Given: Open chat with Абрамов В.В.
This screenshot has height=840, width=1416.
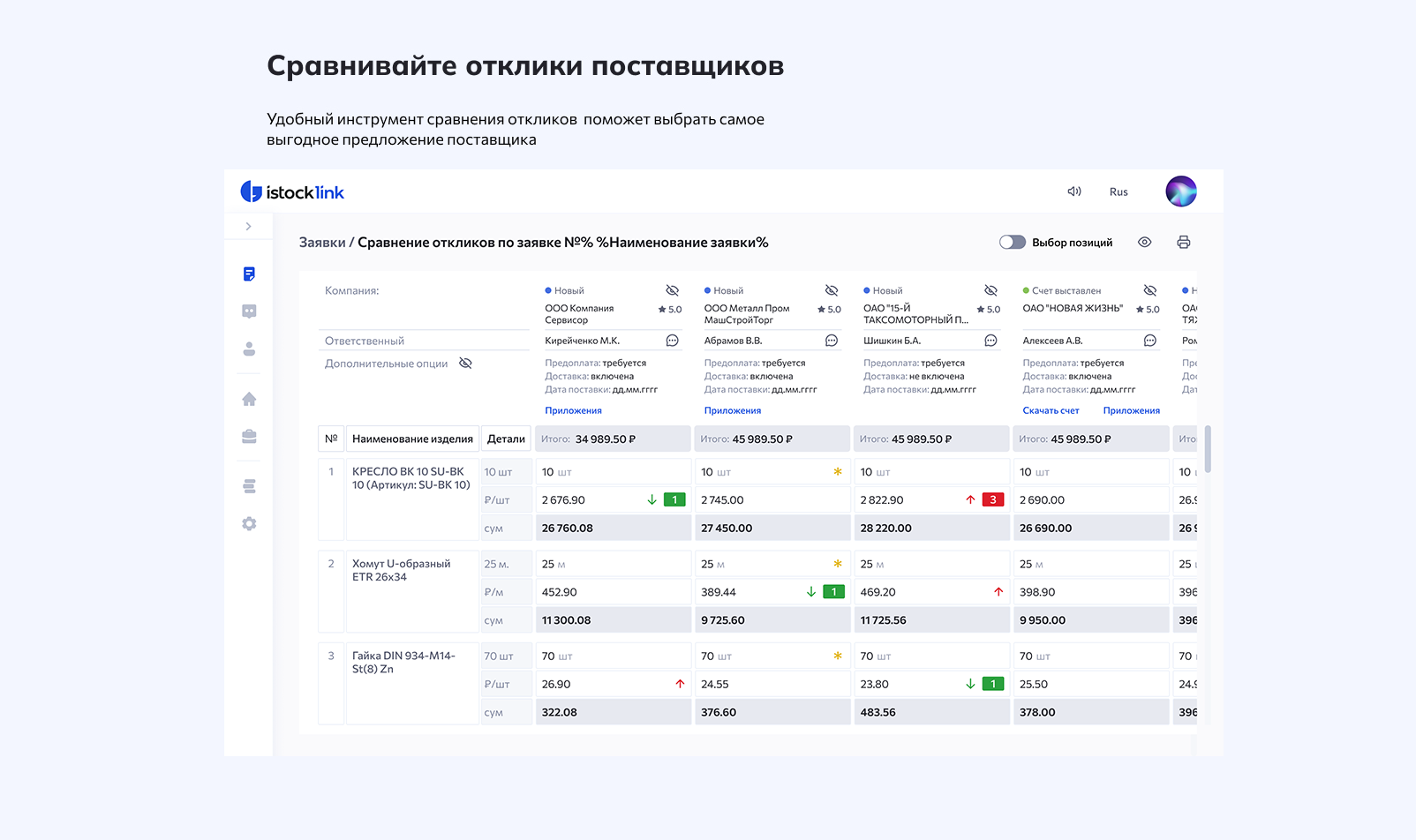Looking at the screenshot, I should point(832,341).
